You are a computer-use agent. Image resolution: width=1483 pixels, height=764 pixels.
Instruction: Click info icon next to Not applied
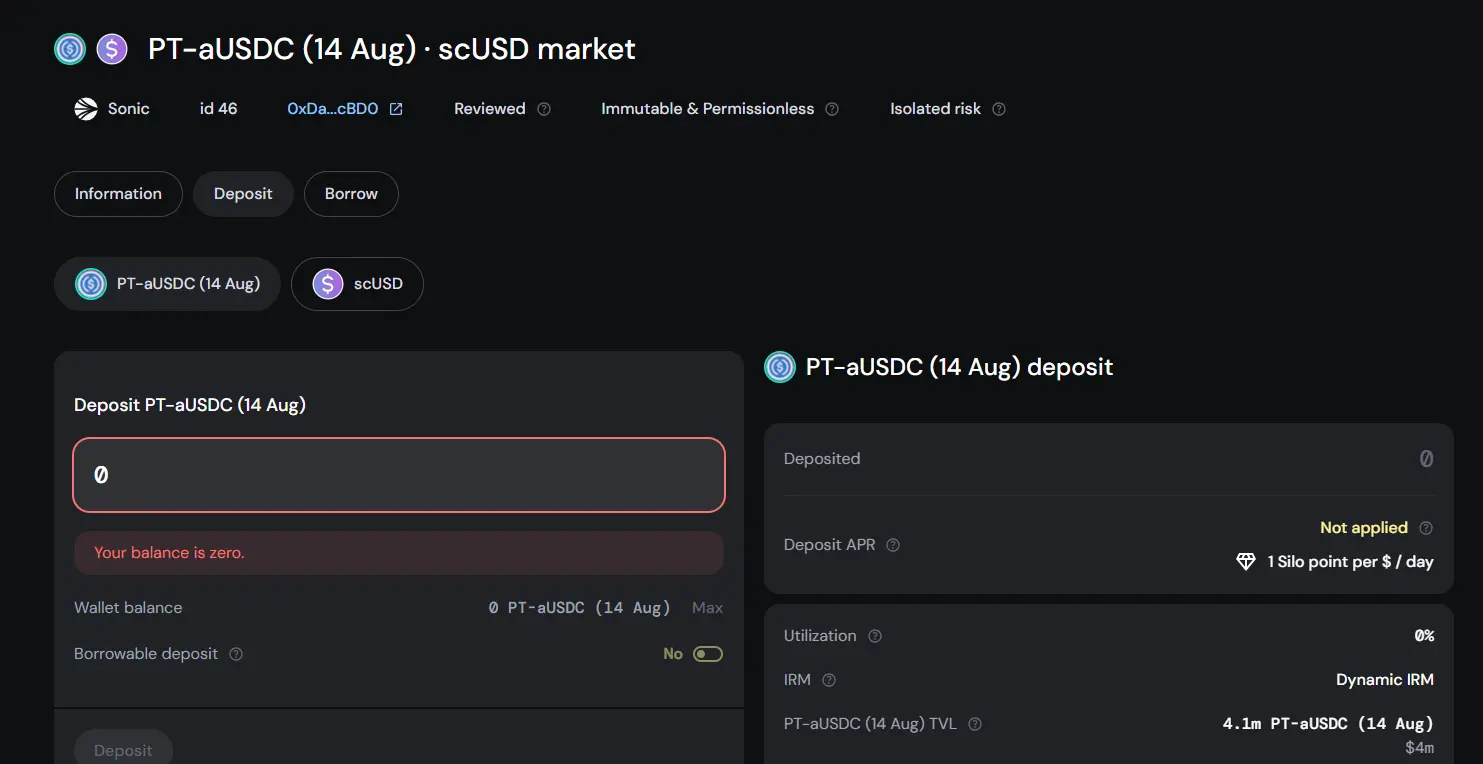click(x=1426, y=528)
